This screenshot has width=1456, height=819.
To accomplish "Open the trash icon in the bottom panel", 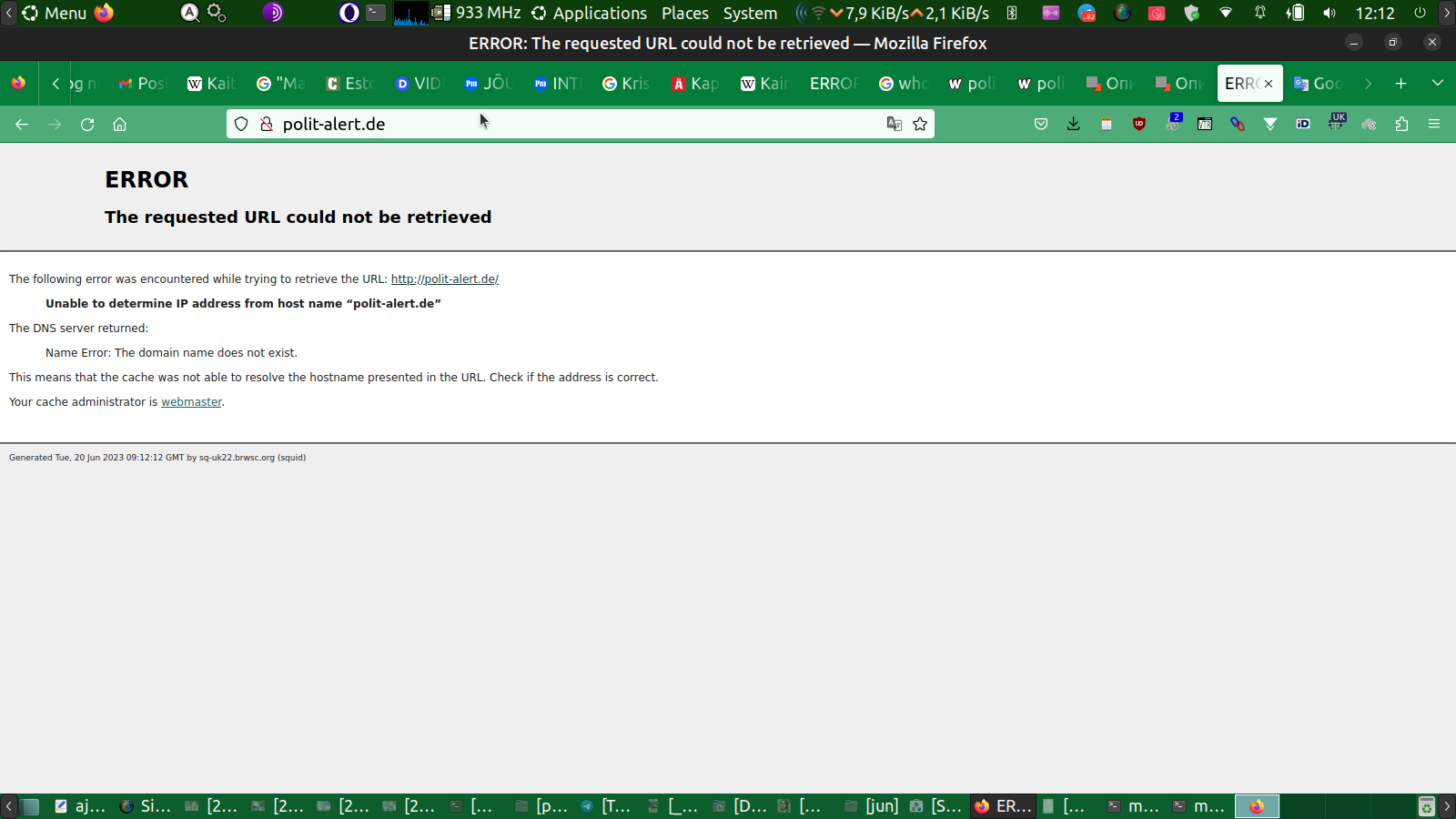I will [x=1427, y=806].
